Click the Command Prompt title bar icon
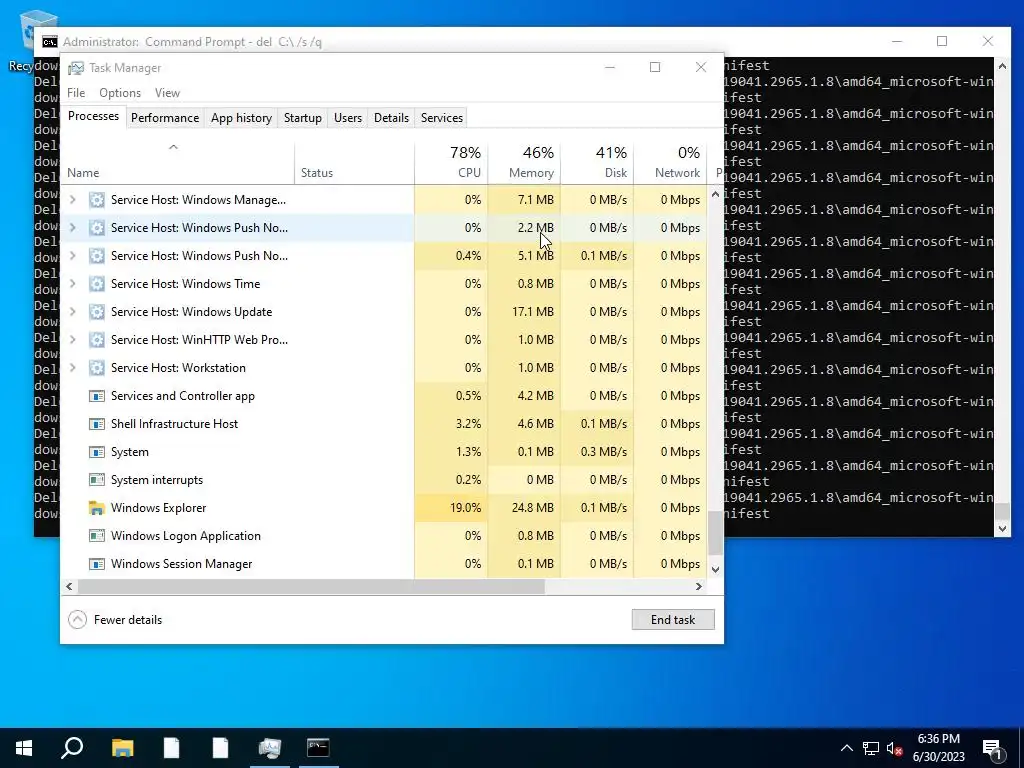This screenshot has height=768, width=1024. [50, 42]
